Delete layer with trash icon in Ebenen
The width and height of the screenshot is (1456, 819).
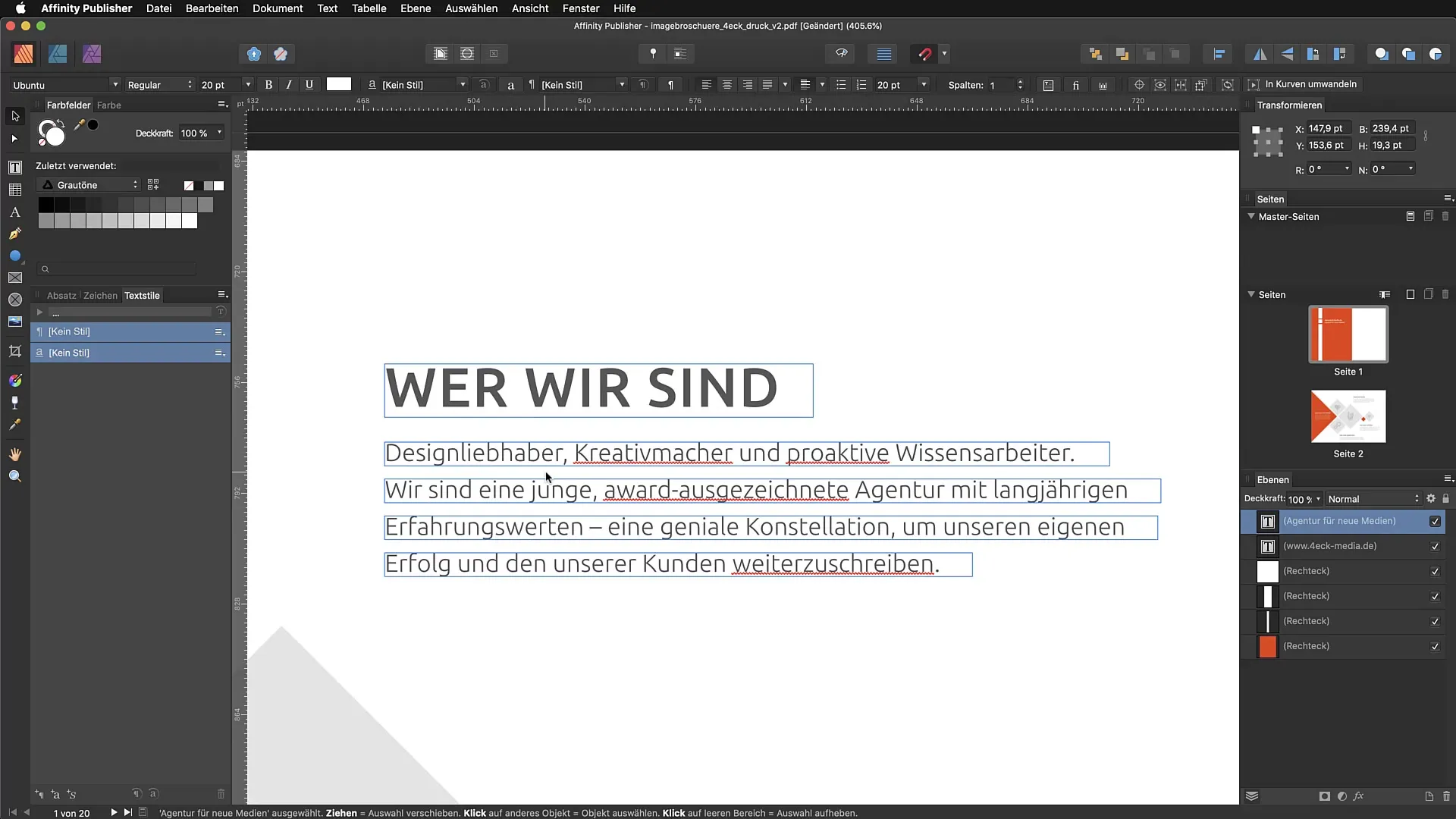[1446, 796]
